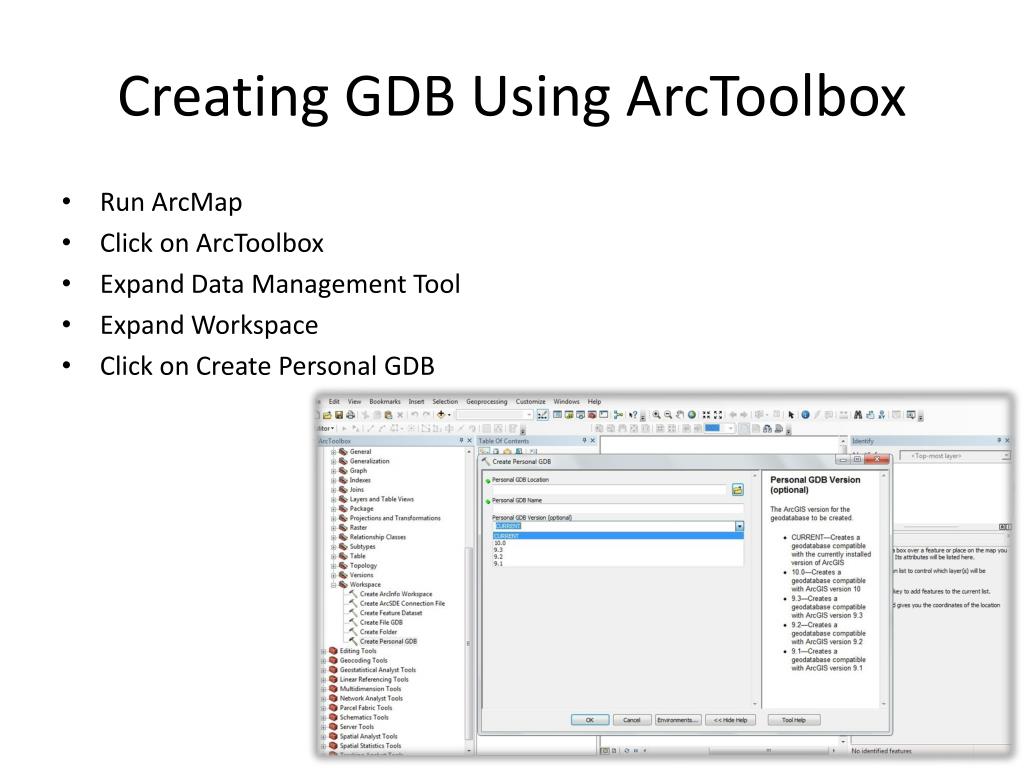The width and height of the screenshot is (1024, 768).
Task: Click the Fixed Zoom In arrows icon
Action: click(706, 415)
